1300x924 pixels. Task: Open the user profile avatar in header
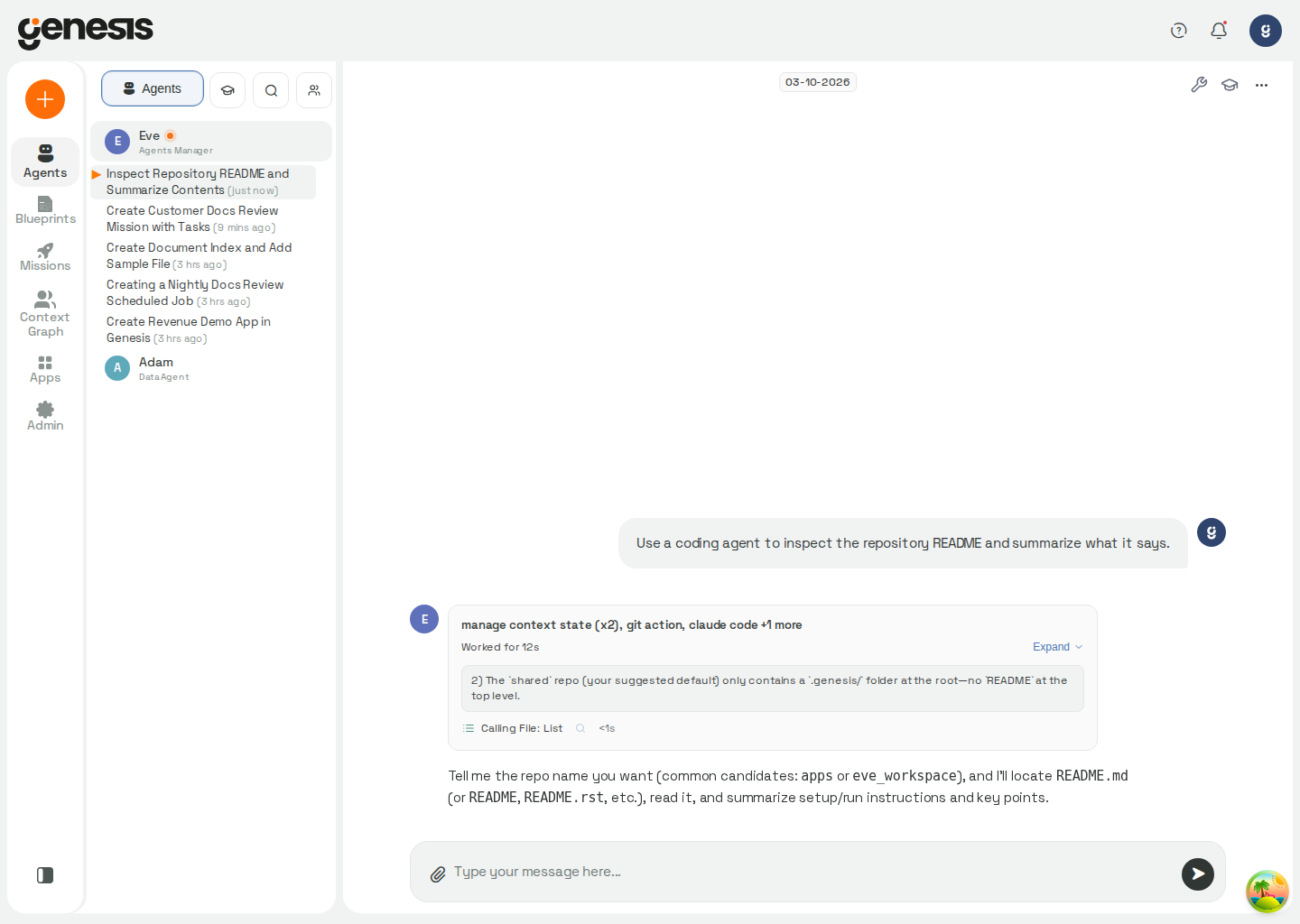1266,31
